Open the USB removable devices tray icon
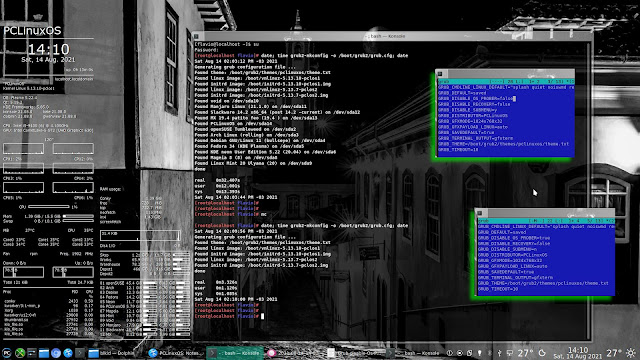The image size is (640, 360). (499, 353)
